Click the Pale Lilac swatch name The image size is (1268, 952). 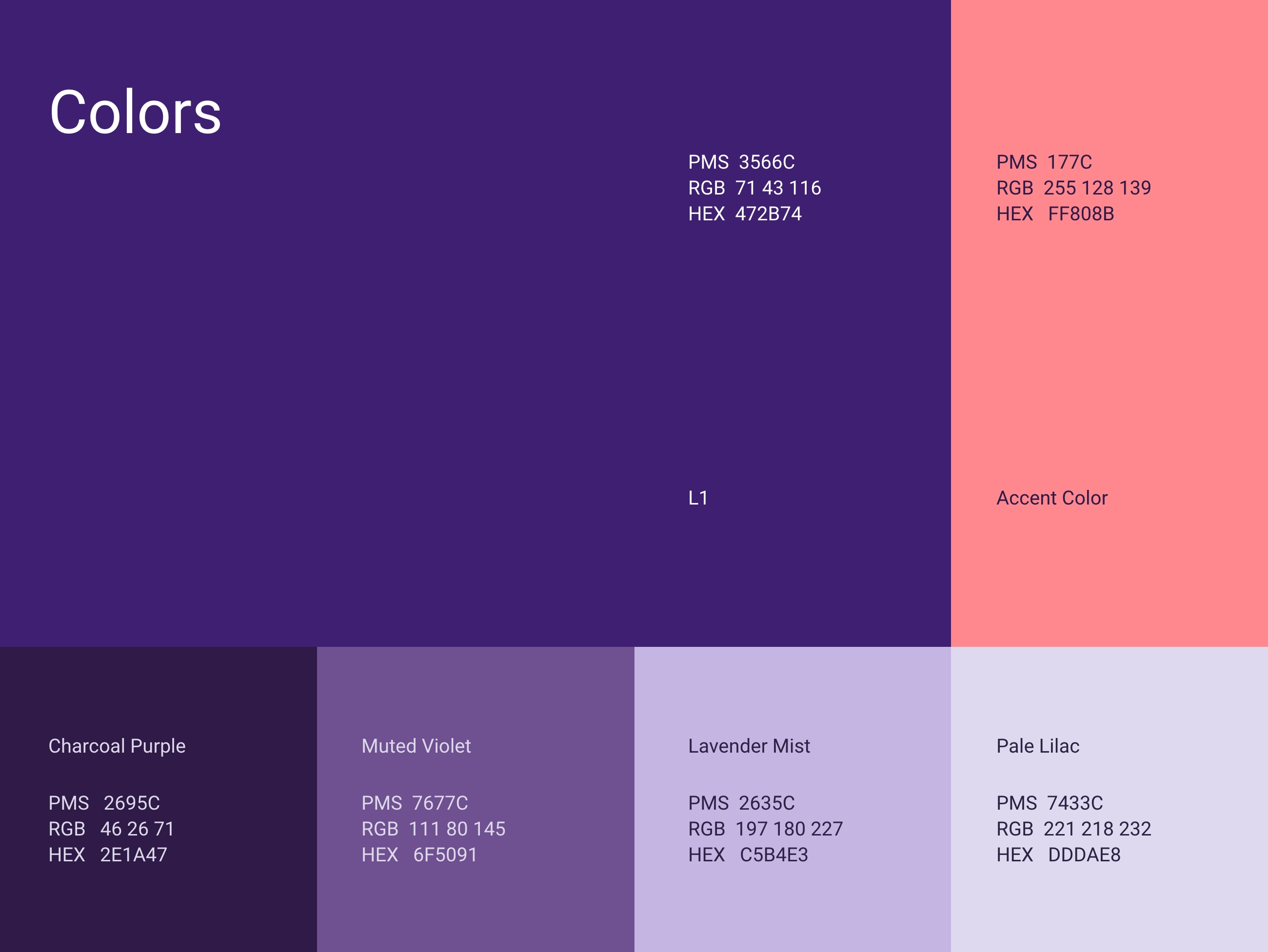point(1037,746)
